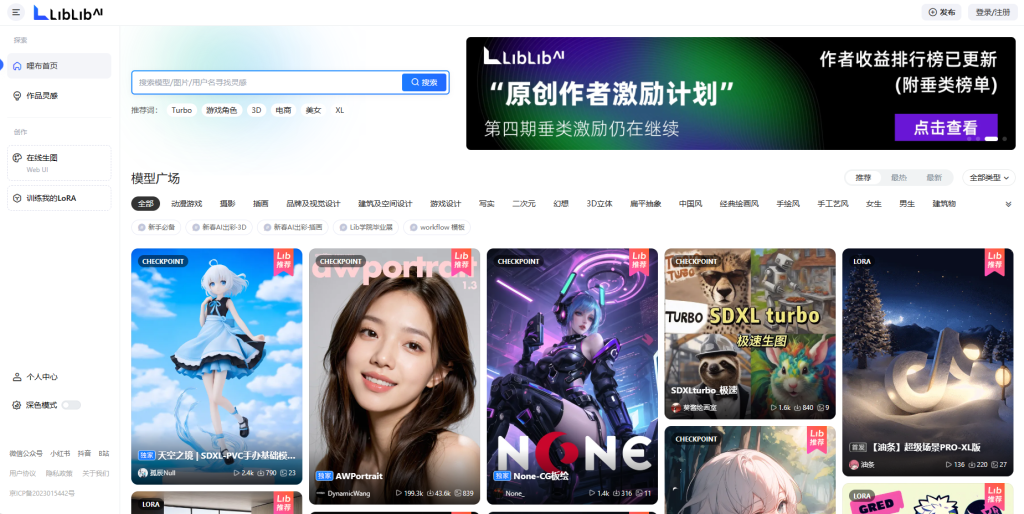Collapse sidebar with hamburger menu icon
The image size is (1024, 514).
[16, 12]
